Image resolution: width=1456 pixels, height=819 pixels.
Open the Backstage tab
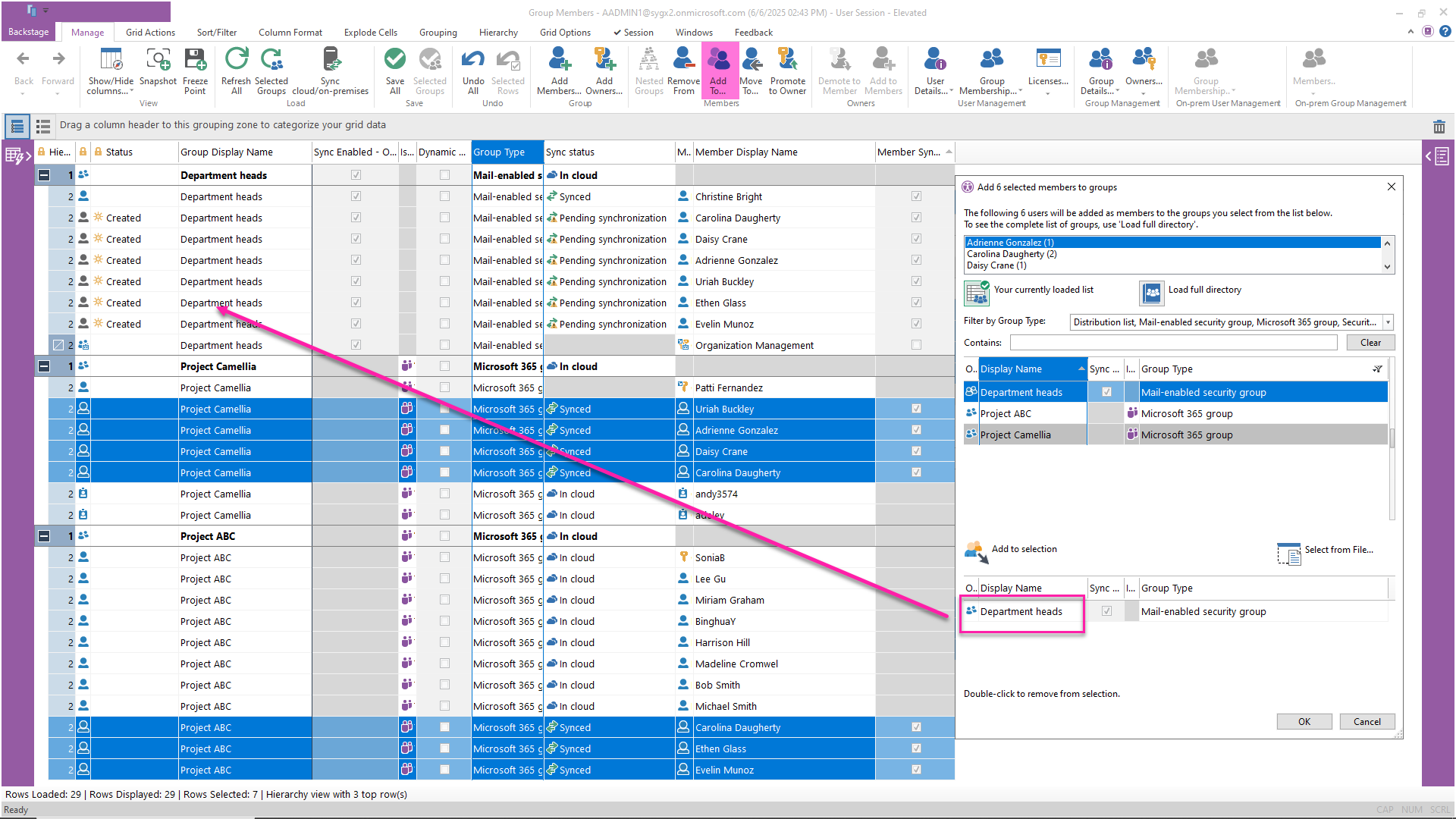29,32
